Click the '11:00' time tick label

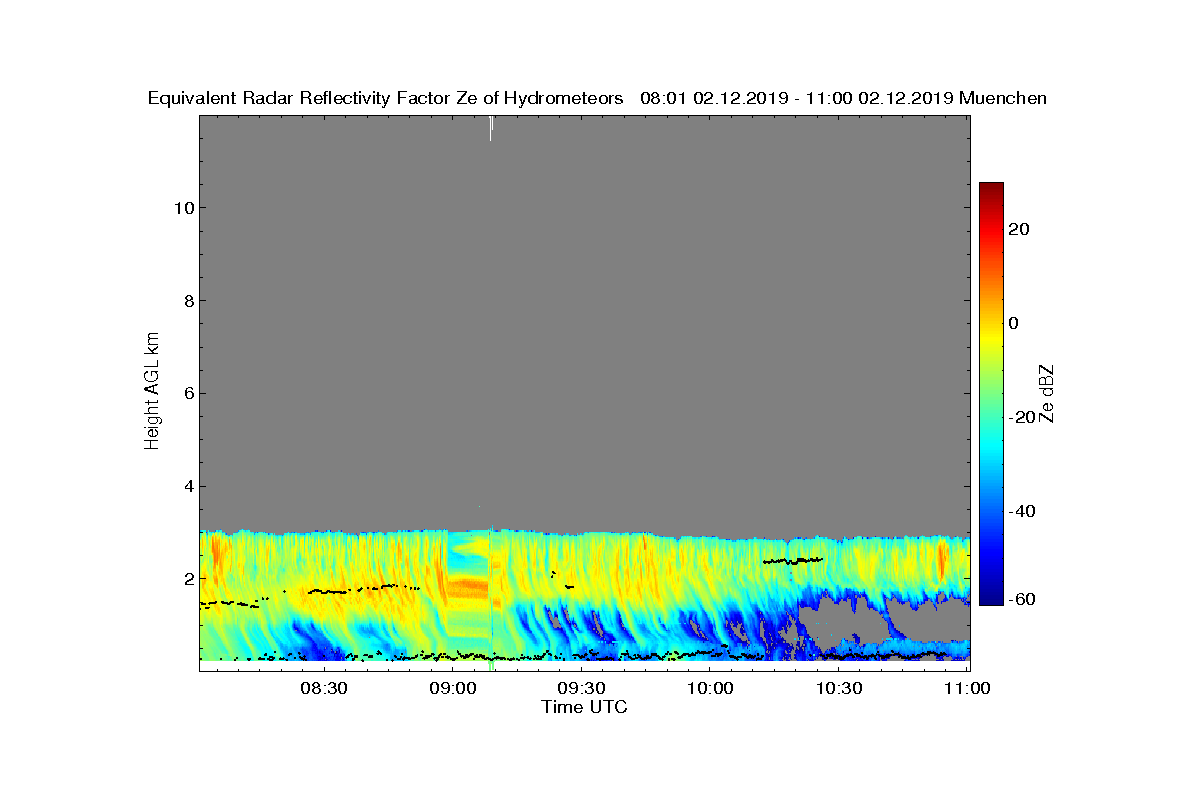pyautogui.click(x=966, y=689)
